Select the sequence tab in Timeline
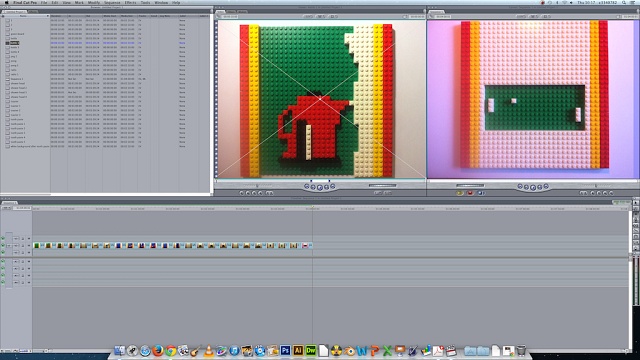This screenshot has width=640, height=360. tap(9, 202)
